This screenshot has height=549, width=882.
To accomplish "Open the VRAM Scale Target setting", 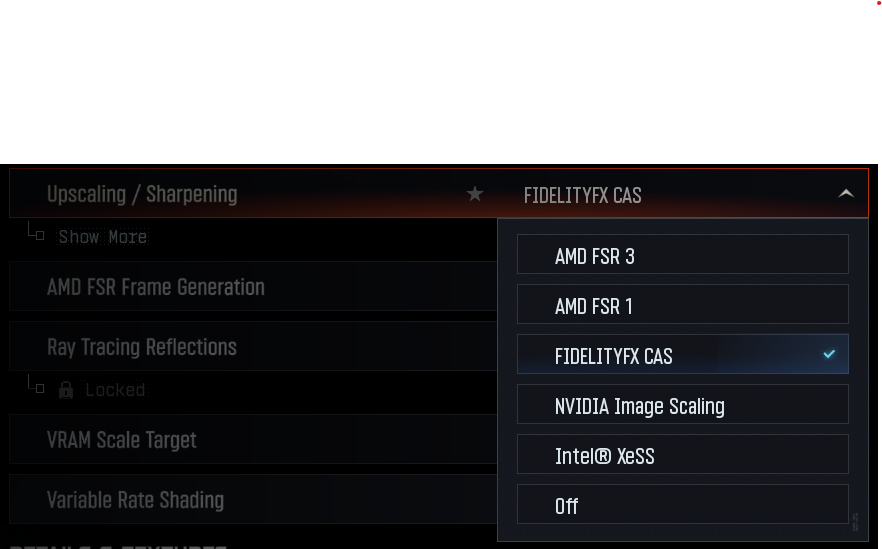I will (x=122, y=440).
